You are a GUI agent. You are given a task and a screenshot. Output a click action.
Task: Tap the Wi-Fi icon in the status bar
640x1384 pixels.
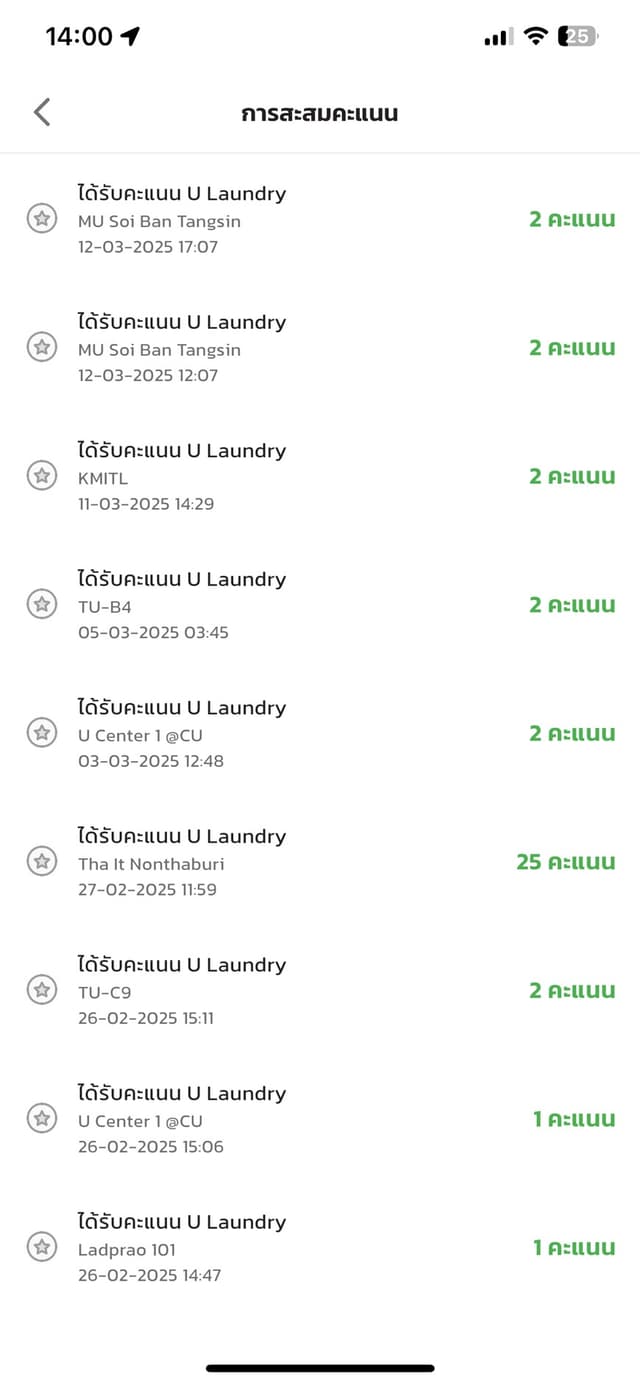point(536,33)
